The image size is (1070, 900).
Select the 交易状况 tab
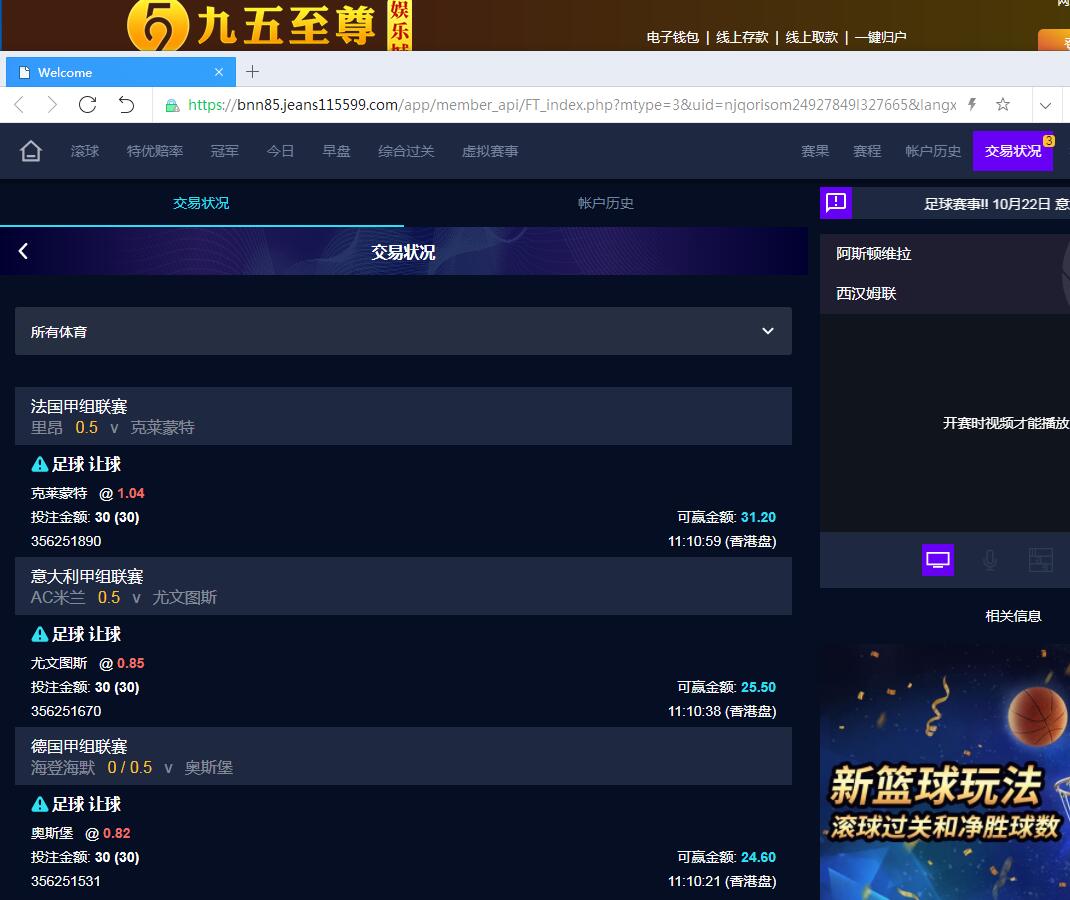[x=201, y=203]
